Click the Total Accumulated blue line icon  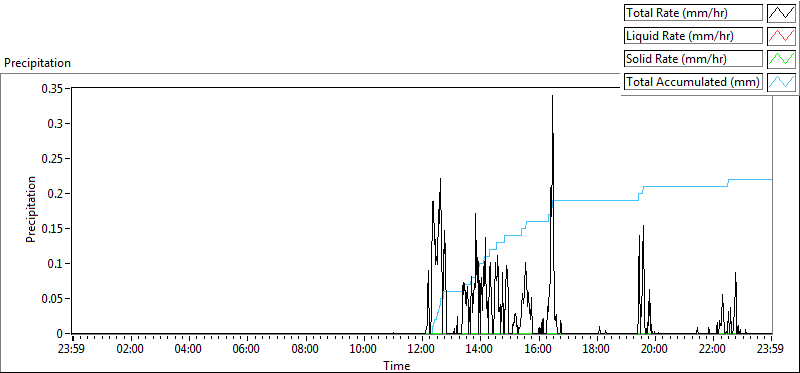(781, 81)
